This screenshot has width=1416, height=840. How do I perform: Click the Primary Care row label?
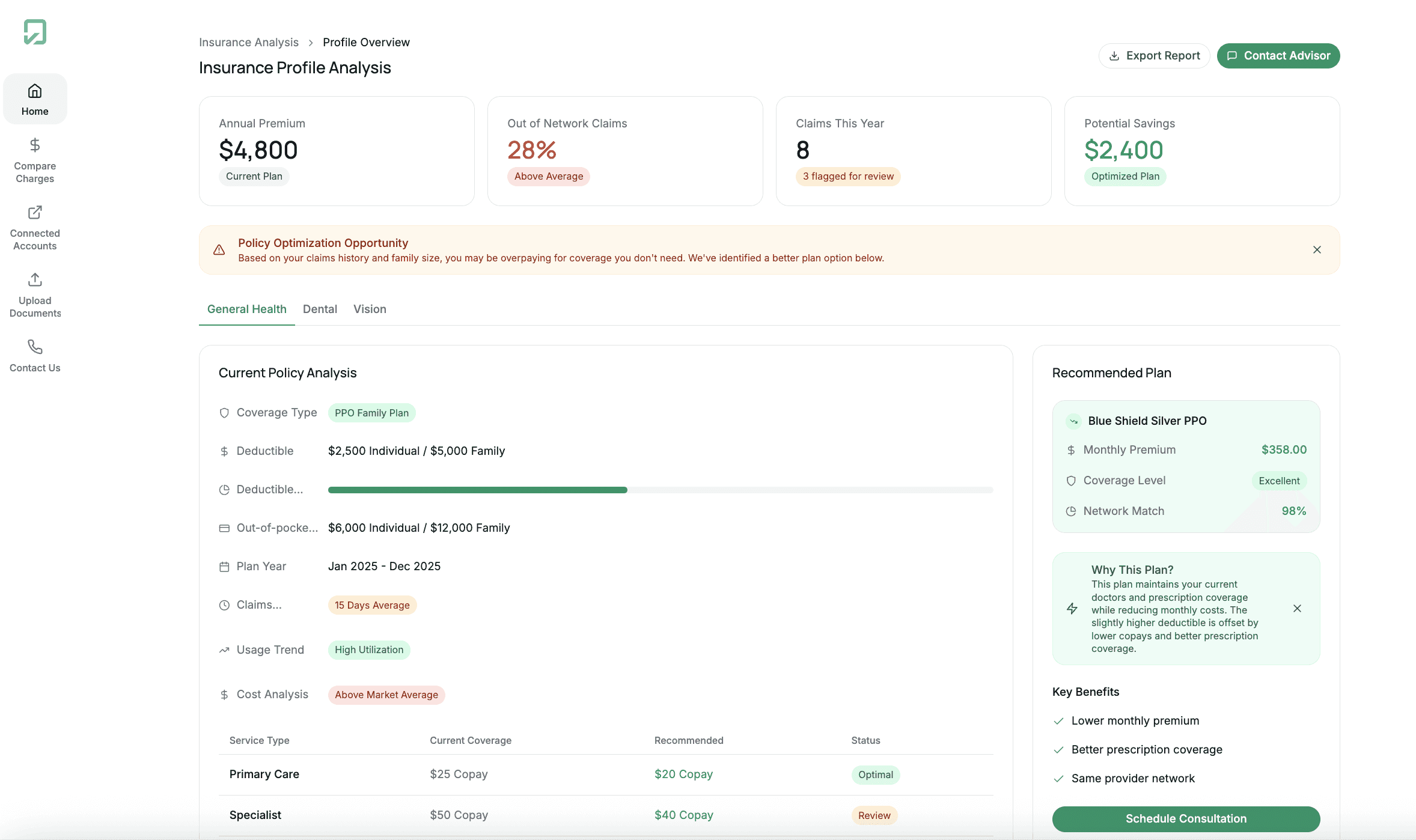coord(264,775)
